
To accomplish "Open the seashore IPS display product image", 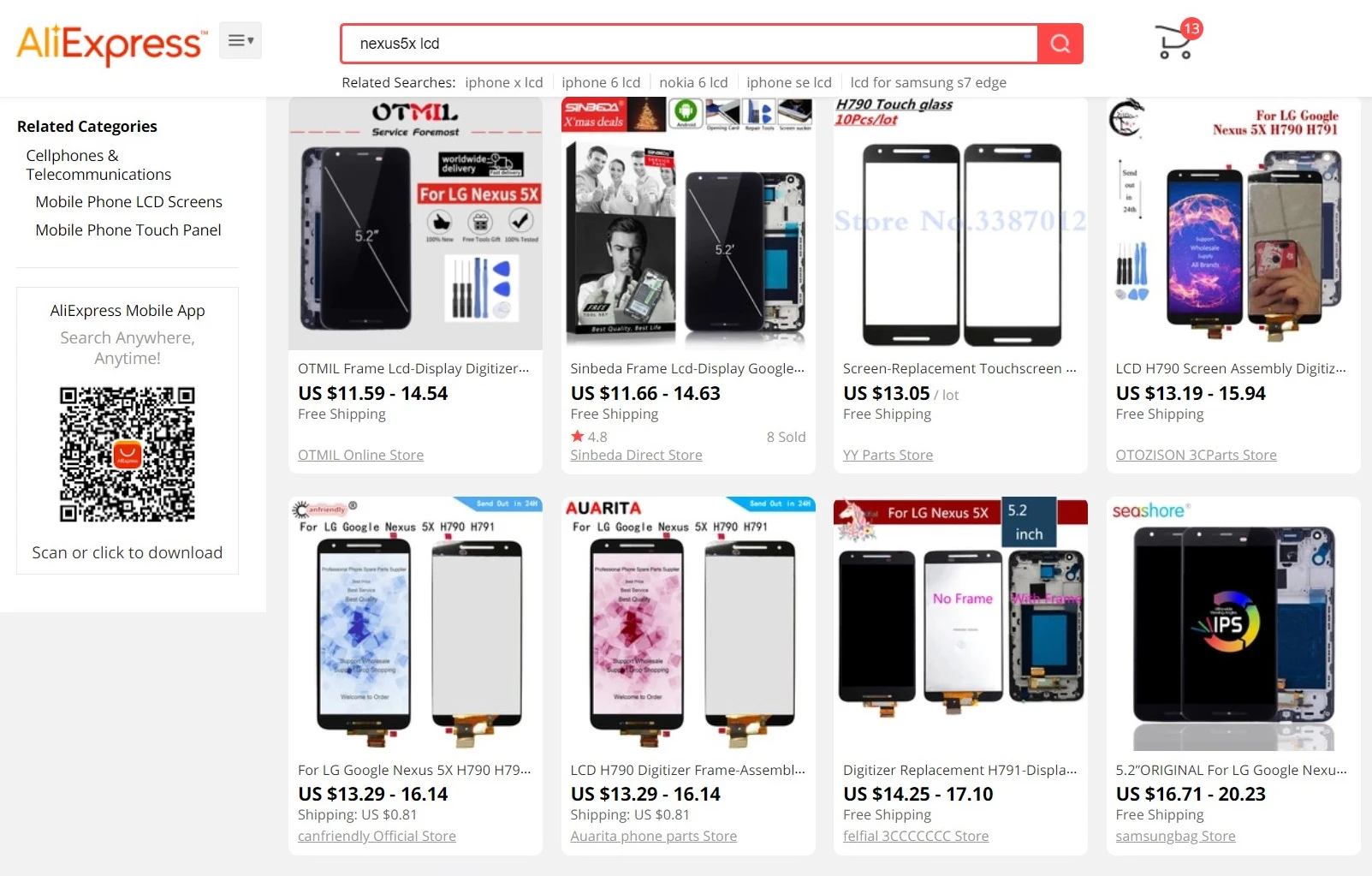I will [x=1233, y=624].
